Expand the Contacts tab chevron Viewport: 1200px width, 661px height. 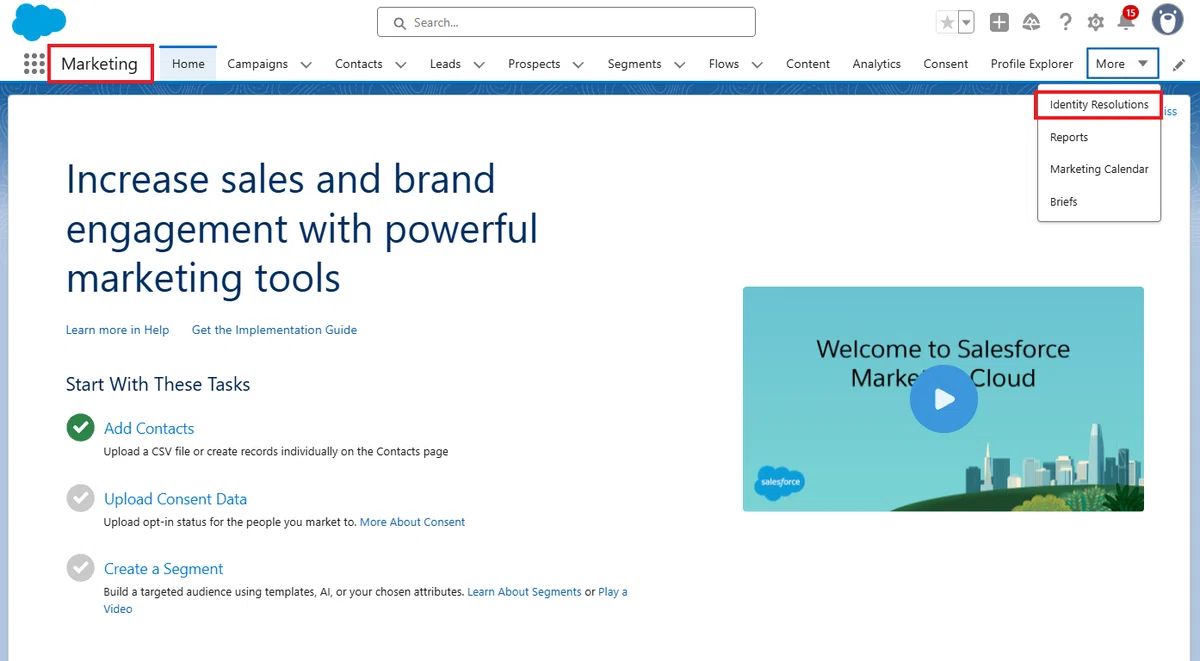tap(401, 64)
